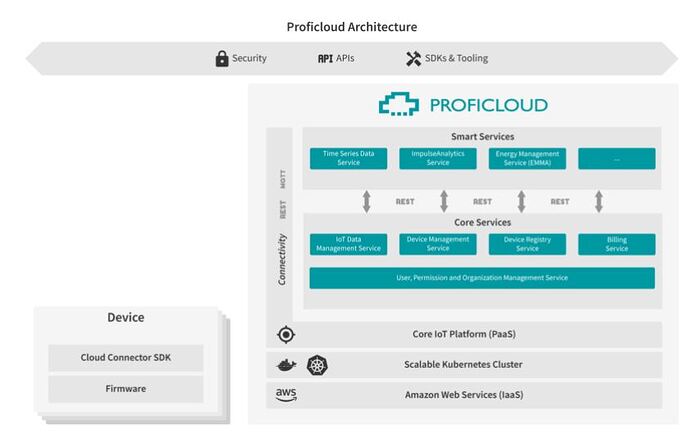This screenshot has height=447, width=690.
Task: Click the Scalable Kubernetes Cluster label
Action: pyautogui.click(x=463, y=365)
